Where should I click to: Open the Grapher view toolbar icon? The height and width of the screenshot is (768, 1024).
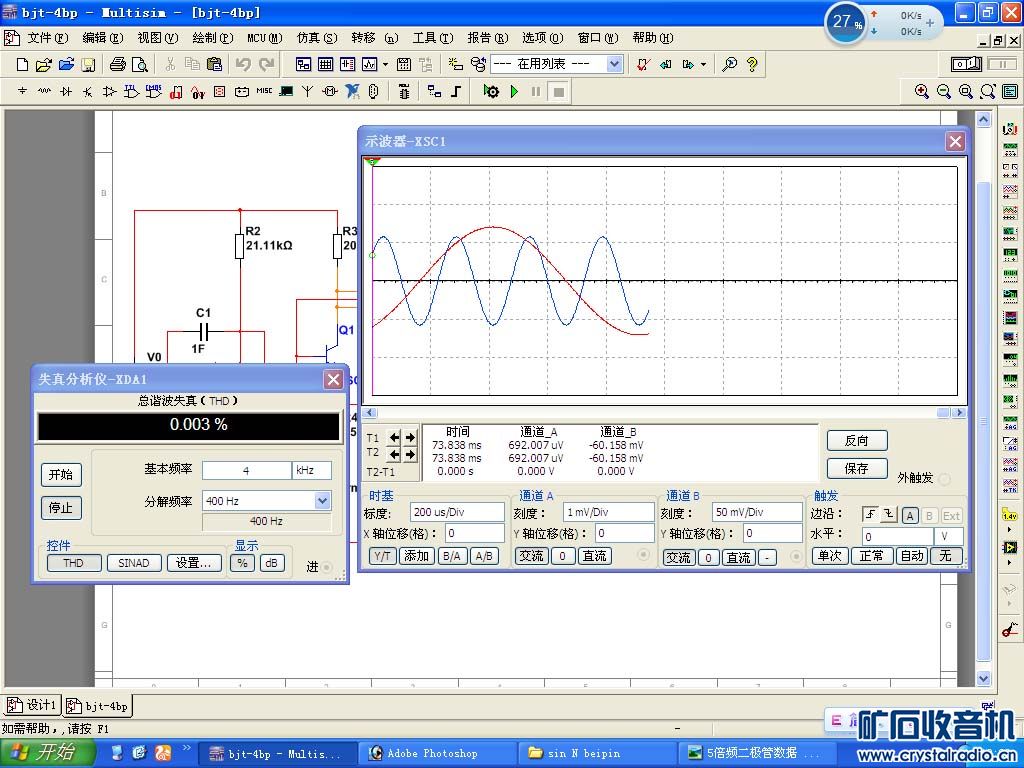pyautogui.click(x=369, y=64)
